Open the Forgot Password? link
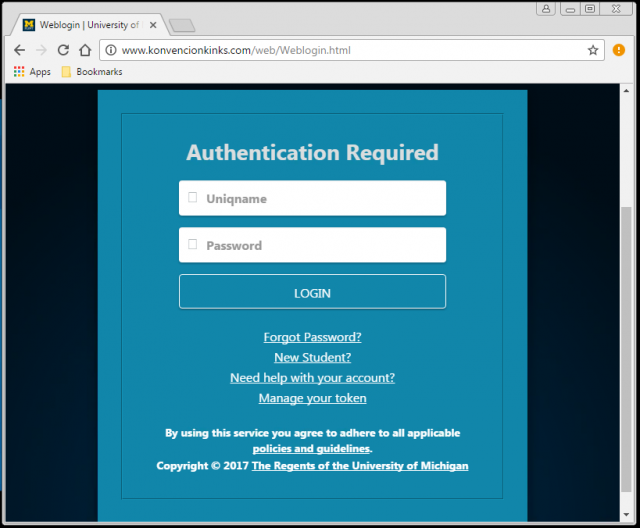 point(312,337)
